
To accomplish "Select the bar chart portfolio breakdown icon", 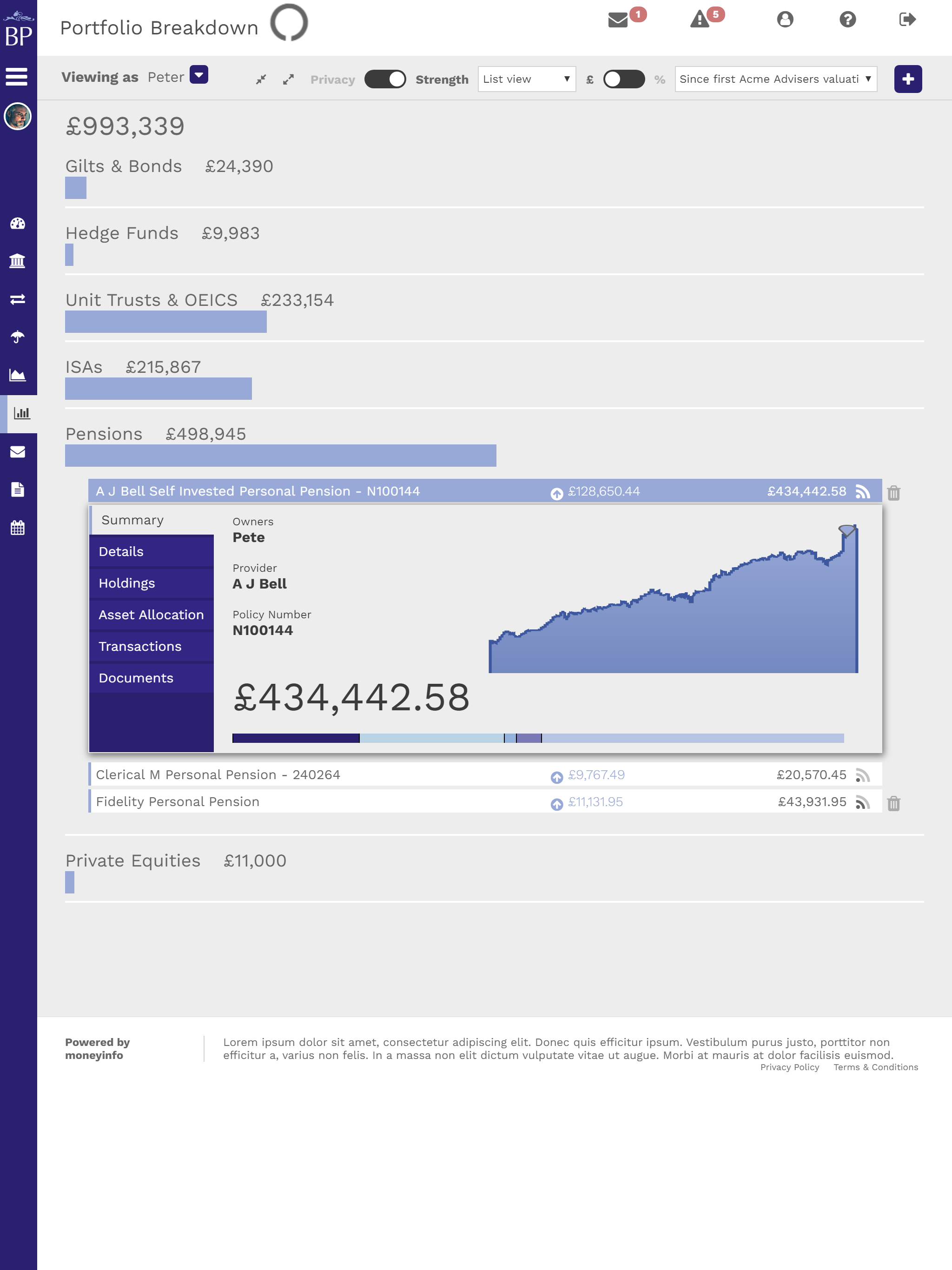I will [x=21, y=413].
